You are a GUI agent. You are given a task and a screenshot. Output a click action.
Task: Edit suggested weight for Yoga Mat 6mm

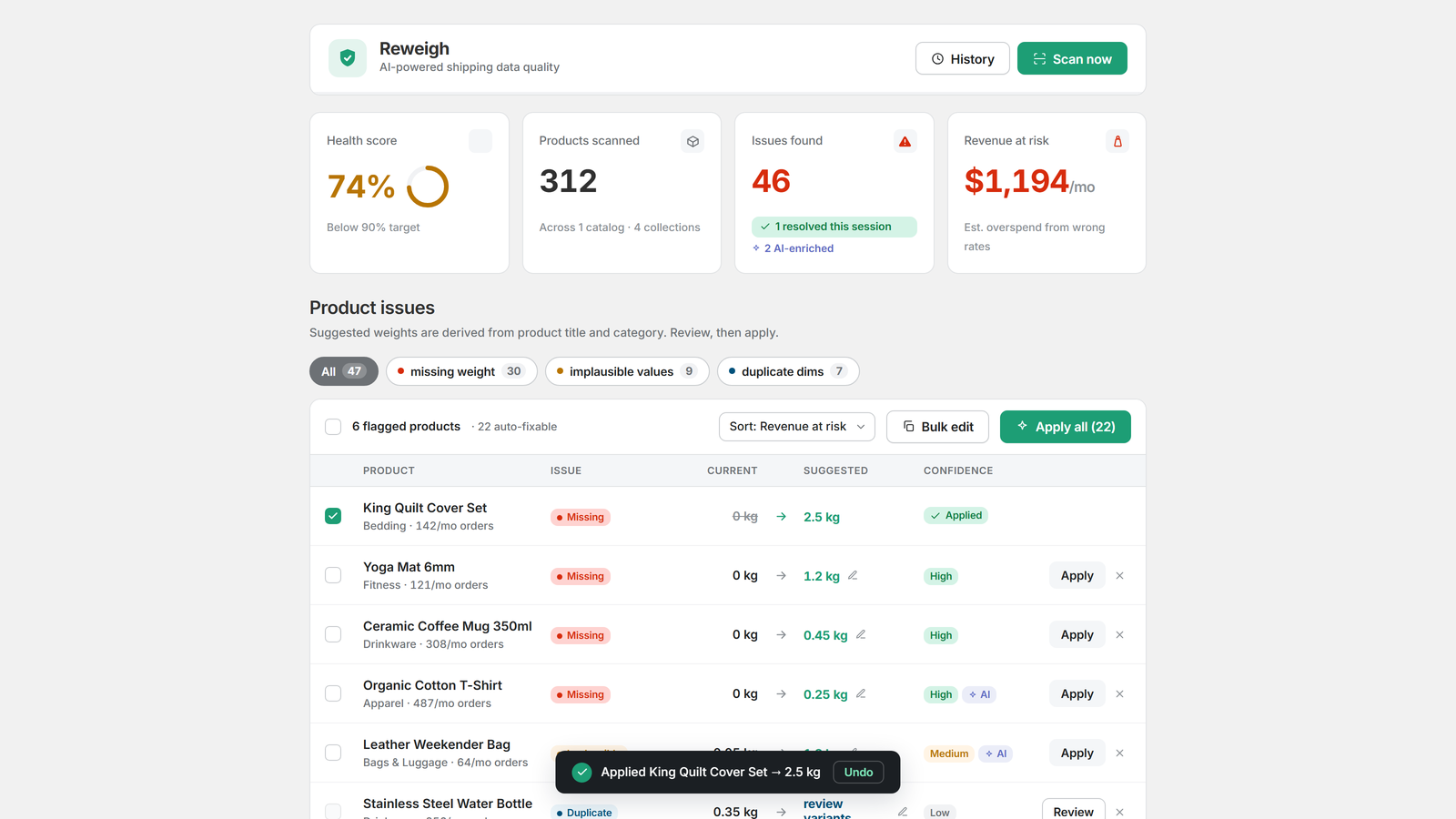(853, 575)
